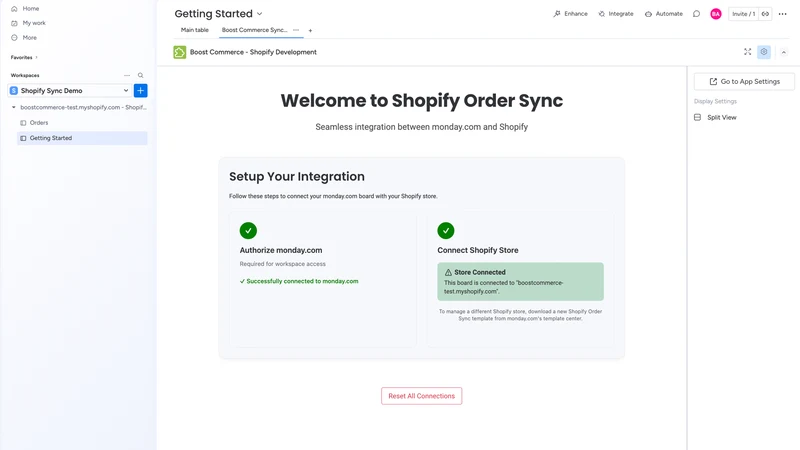Click 'Successfully connected to monday.com' text
The height and width of the screenshot is (450, 800).
point(303,281)
